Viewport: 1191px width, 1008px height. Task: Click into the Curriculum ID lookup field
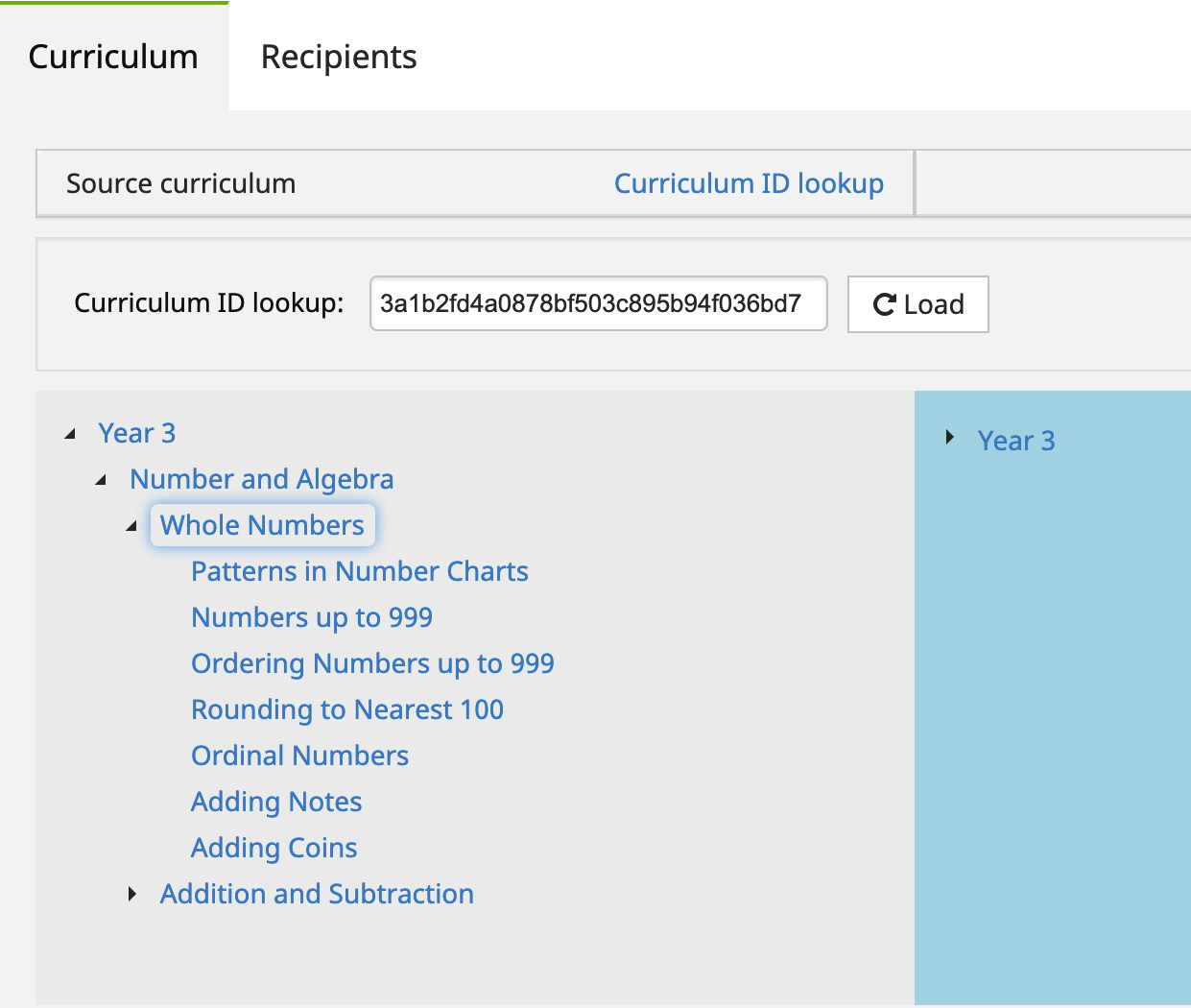(x=597, y=304)
